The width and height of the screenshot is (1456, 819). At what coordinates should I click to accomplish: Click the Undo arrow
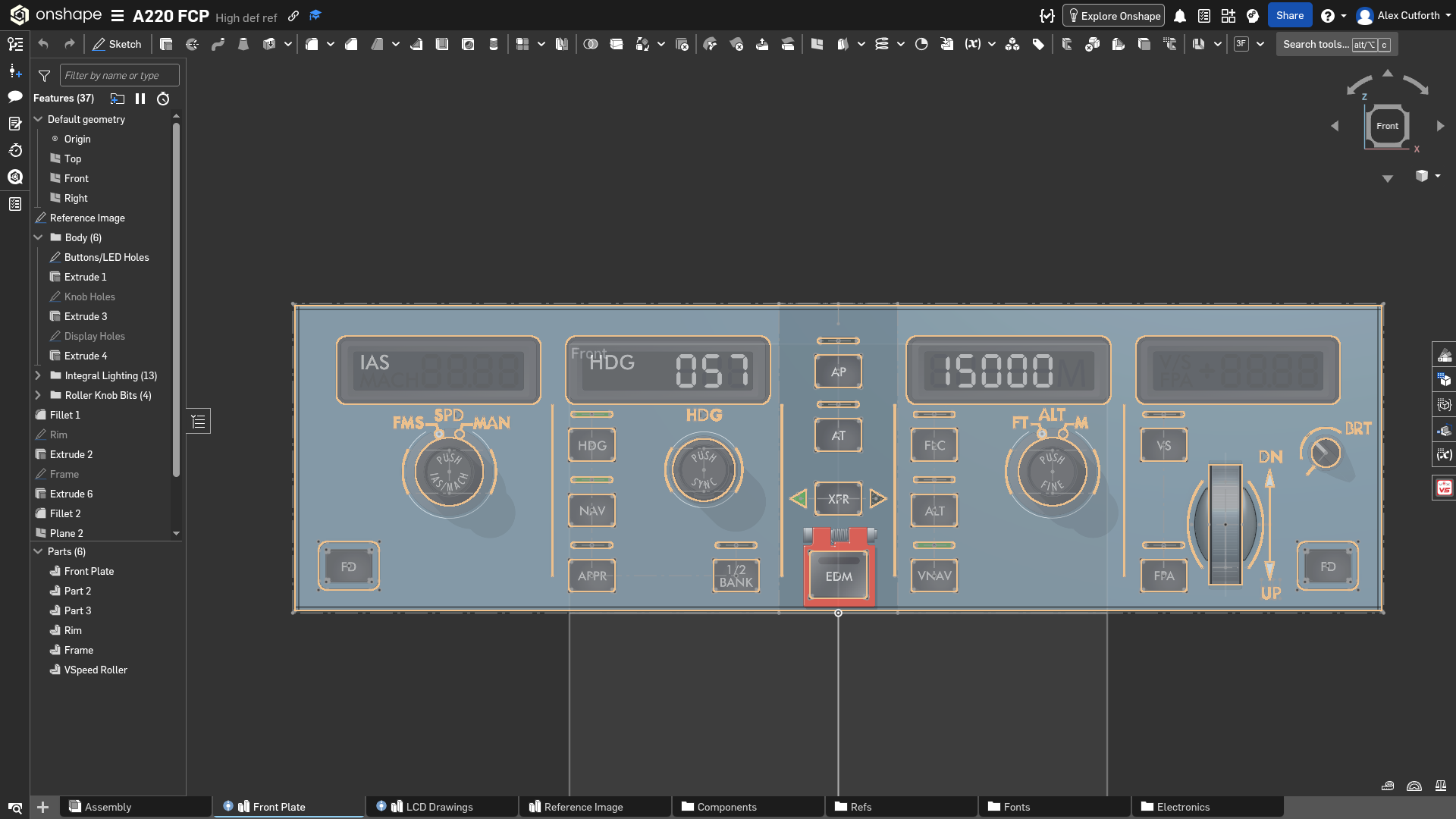coord(43,45)
